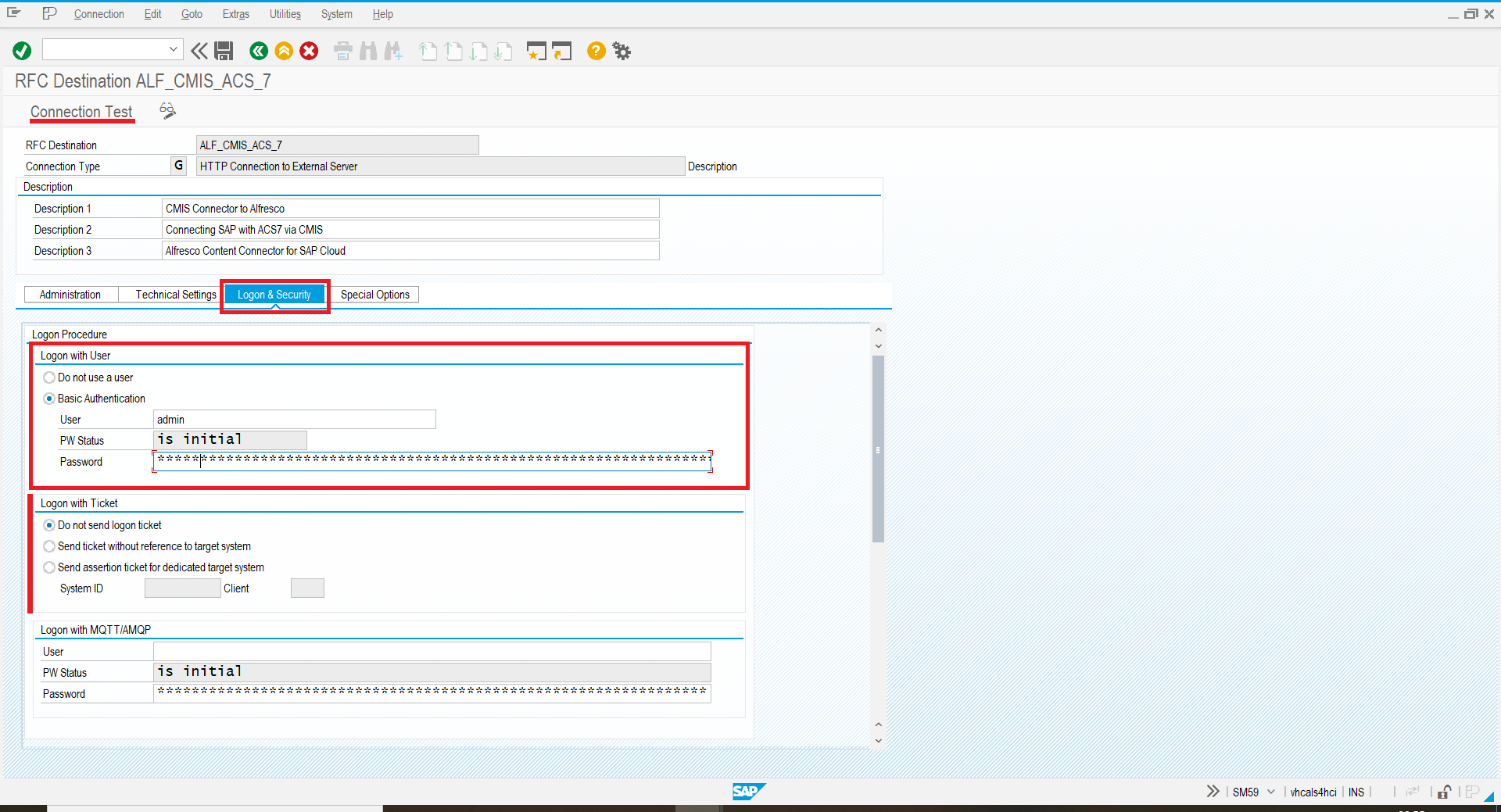Click the vertical scrollbar of logon panel
This screenshot has width=1501, height=812.
(878, 449)
